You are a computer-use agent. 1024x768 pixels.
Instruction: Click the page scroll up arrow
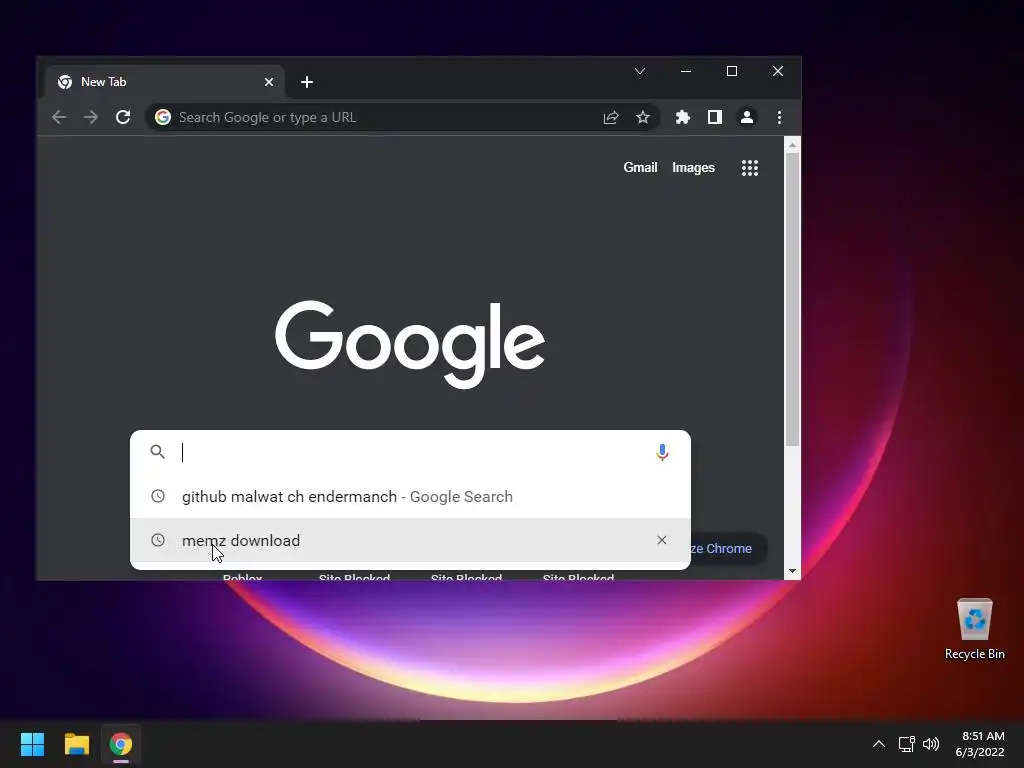792,145
